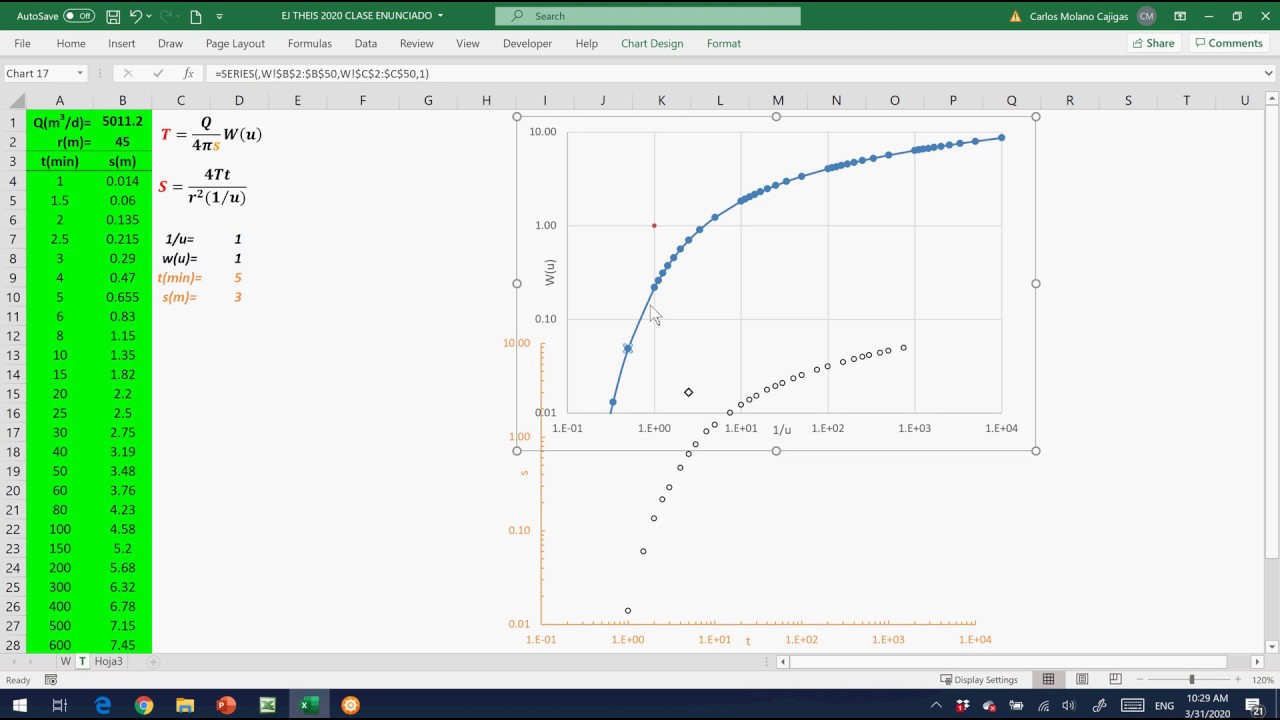Open the File menu

coord(22,43)
